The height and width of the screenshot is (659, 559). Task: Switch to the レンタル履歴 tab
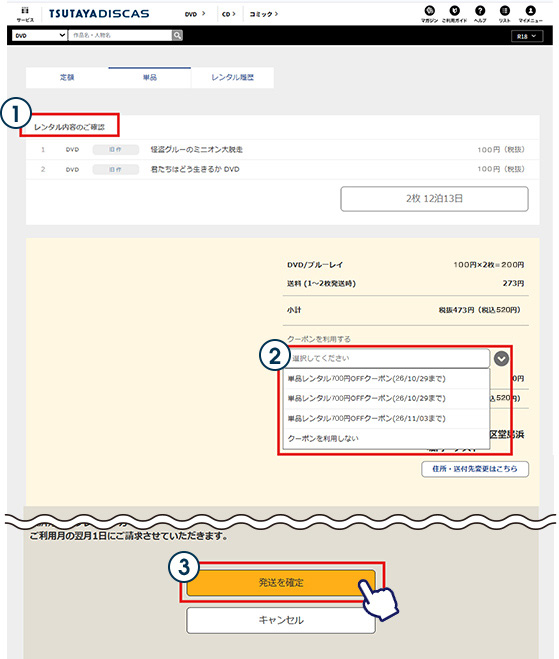(x=232, y=77)
